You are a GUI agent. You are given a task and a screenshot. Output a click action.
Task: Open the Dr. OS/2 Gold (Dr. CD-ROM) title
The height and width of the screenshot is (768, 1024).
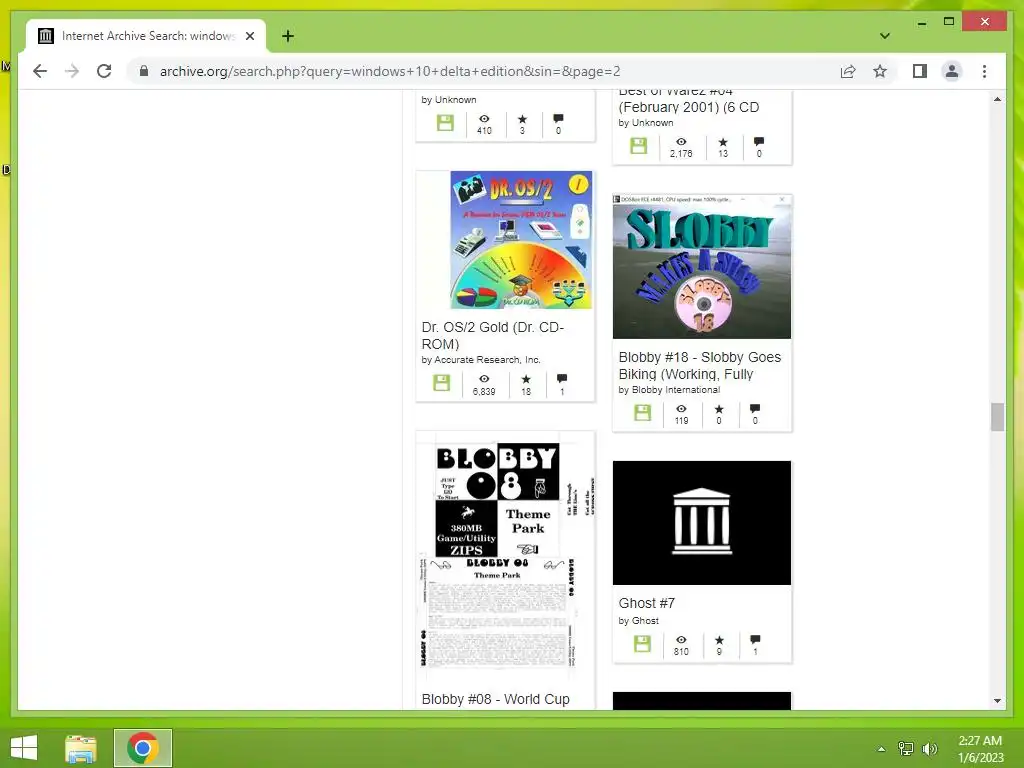492,336
